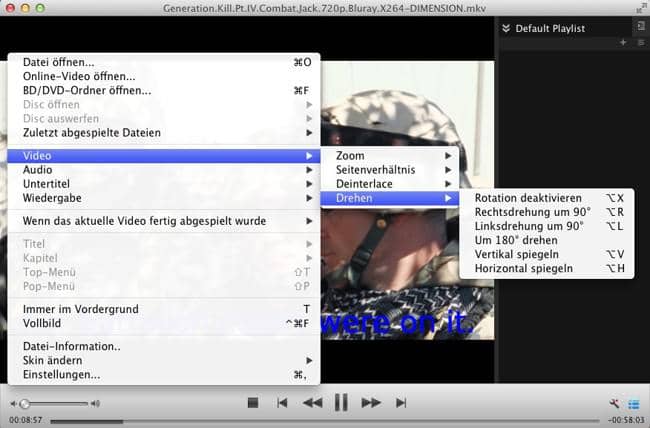Click the Default Playlist title
Viewport: 650px width, 428px height.
(x=550, y=28)
